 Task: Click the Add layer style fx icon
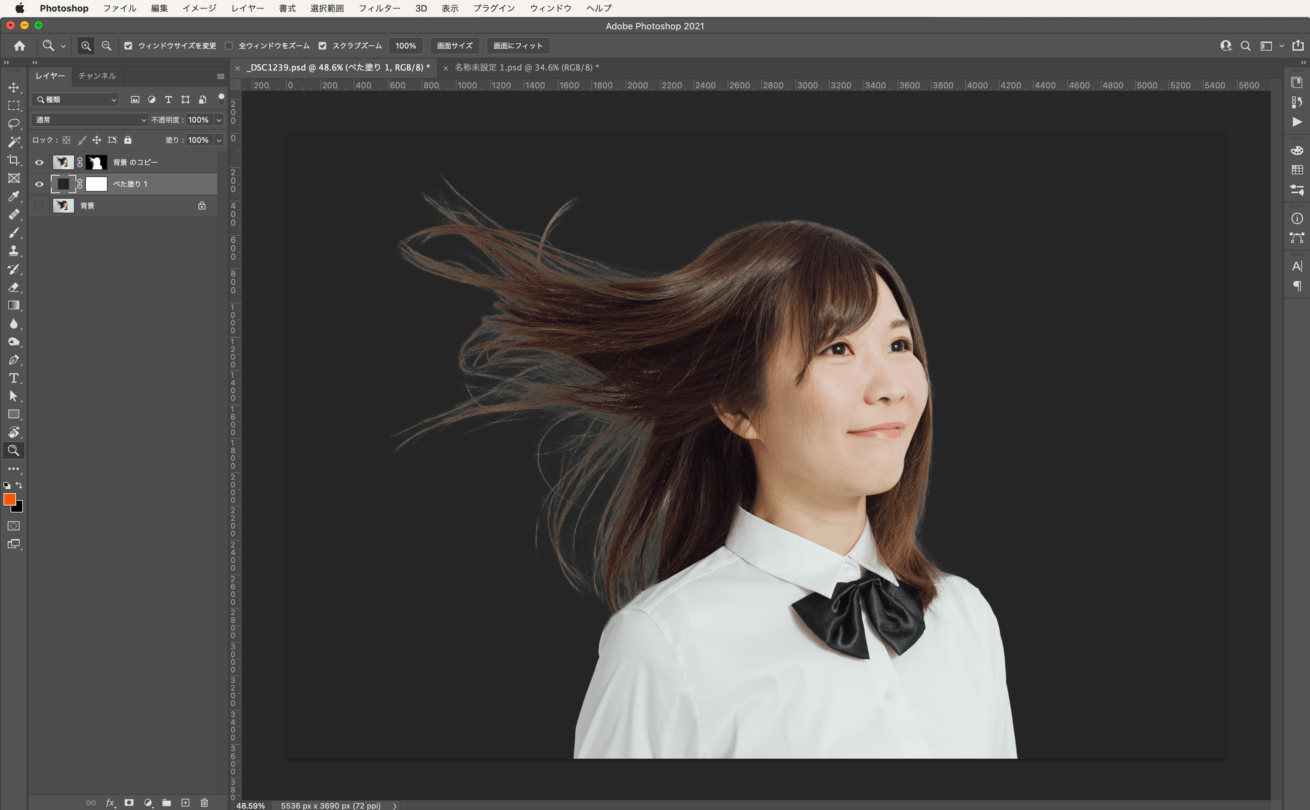(110, 802)
